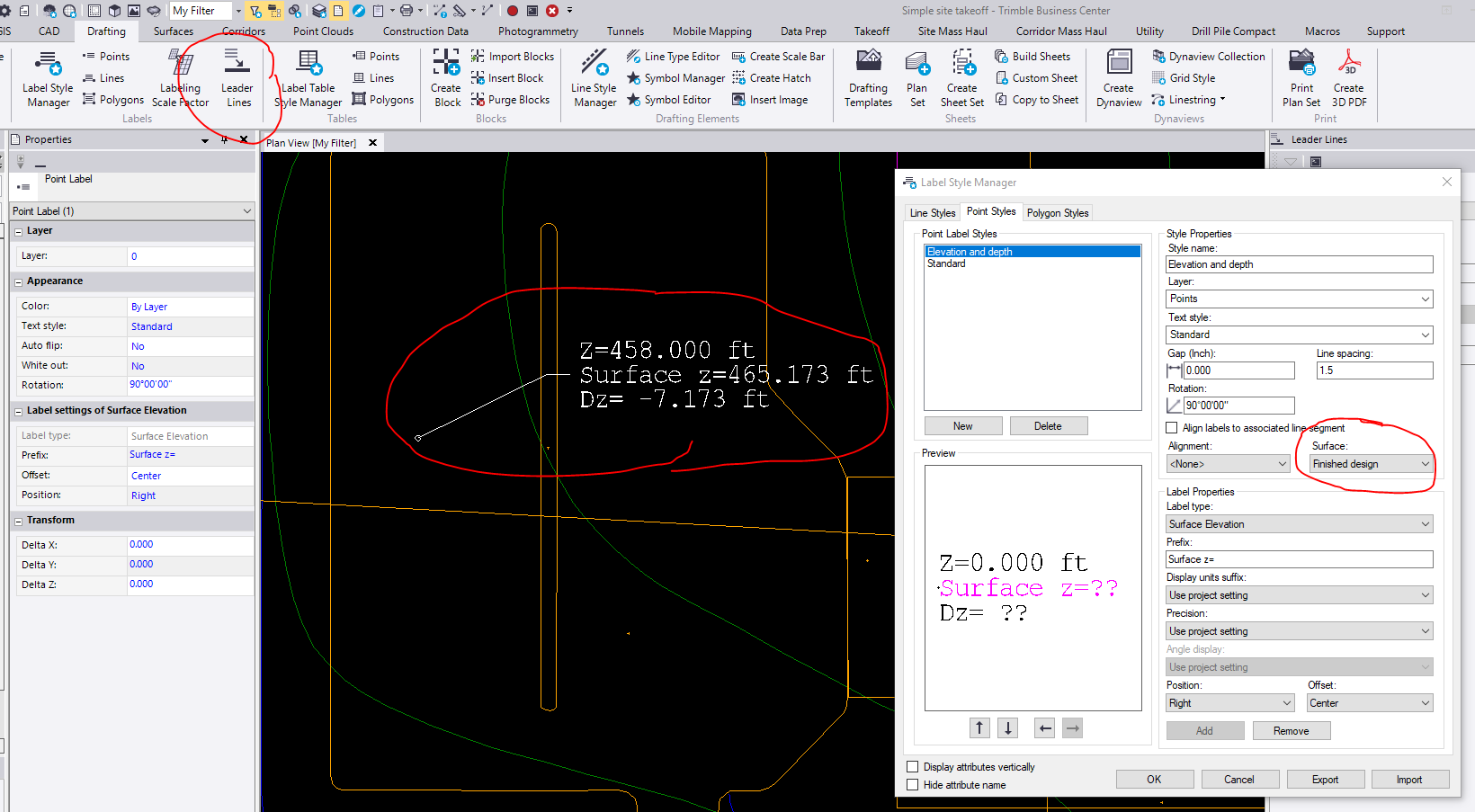Collapse the Transform section in Properties
The image size is (1475, 812).
coord(19,520)
